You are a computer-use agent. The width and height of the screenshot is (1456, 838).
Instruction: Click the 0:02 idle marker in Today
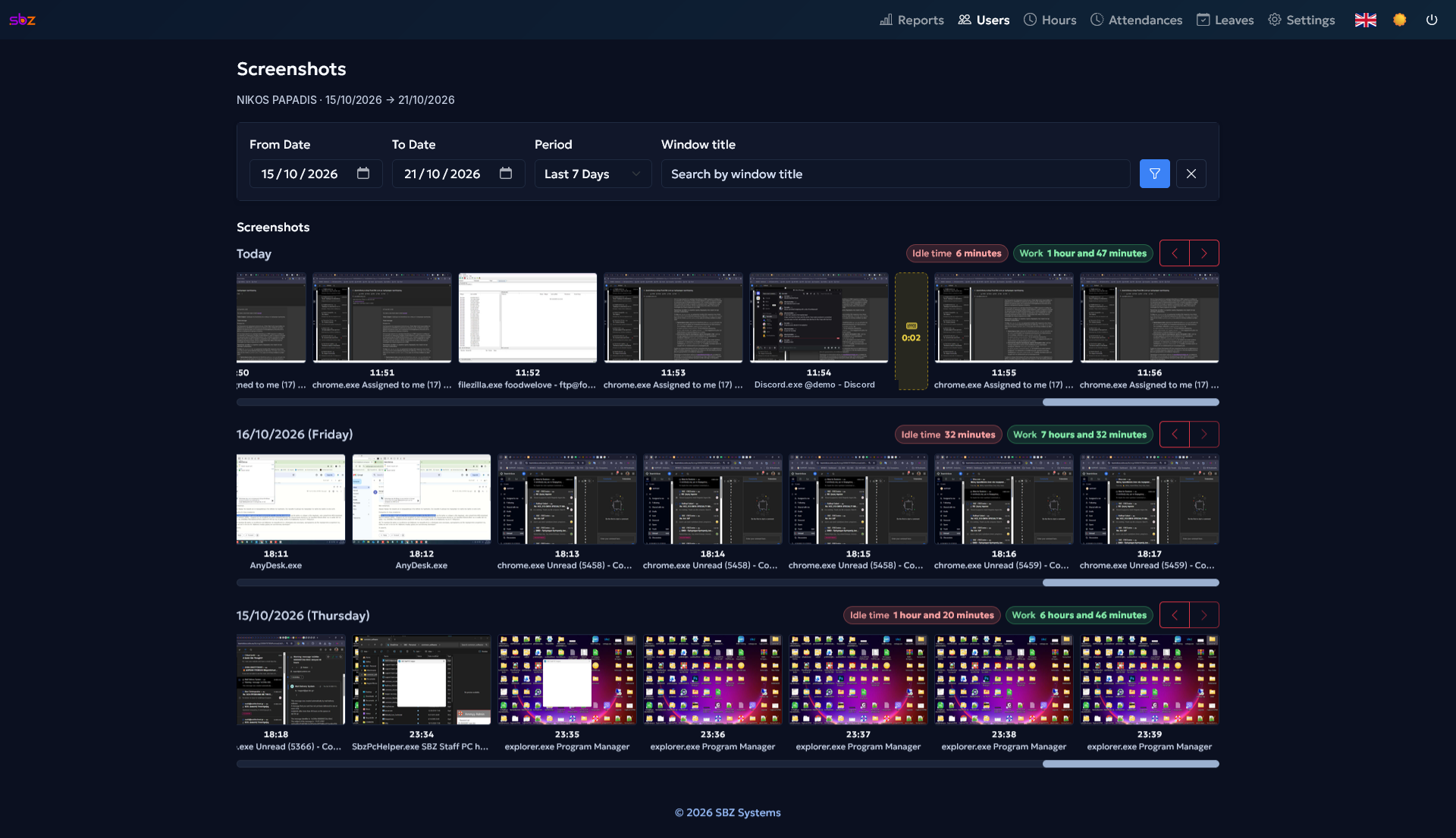911,331
